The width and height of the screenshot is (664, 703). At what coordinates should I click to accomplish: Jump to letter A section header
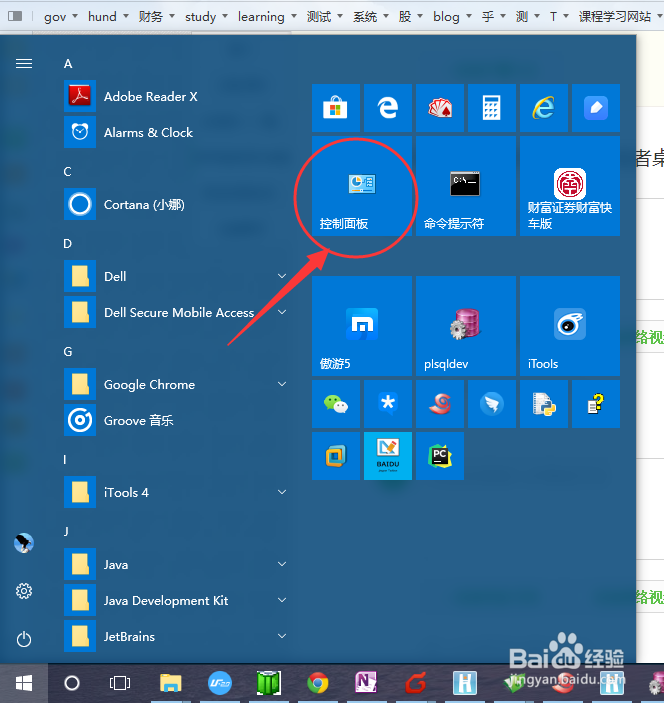tap(68, 64)
